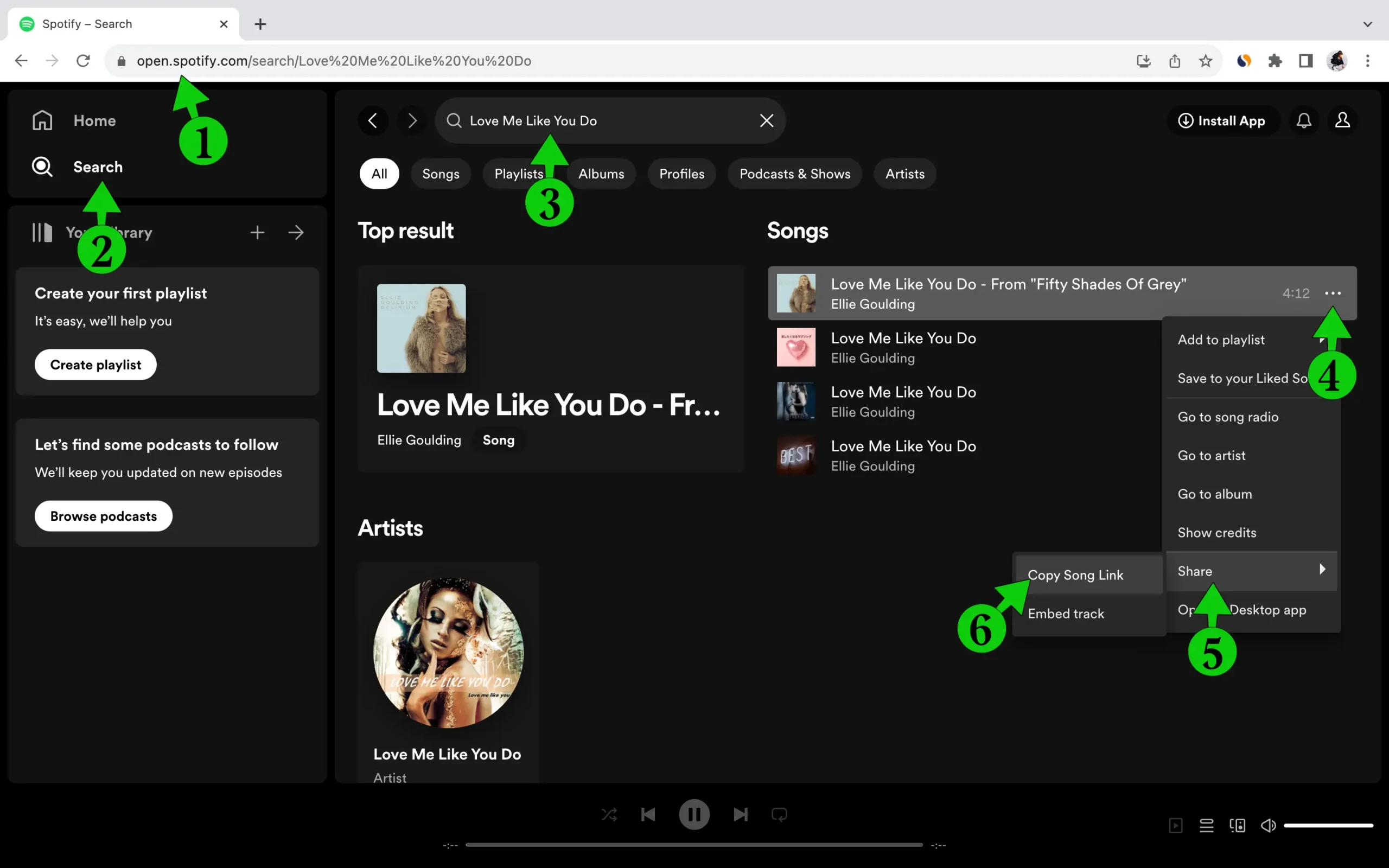The image size is (1389, 868).
Task: Choose Go to album in context menu
Action: coord(1251,494)
